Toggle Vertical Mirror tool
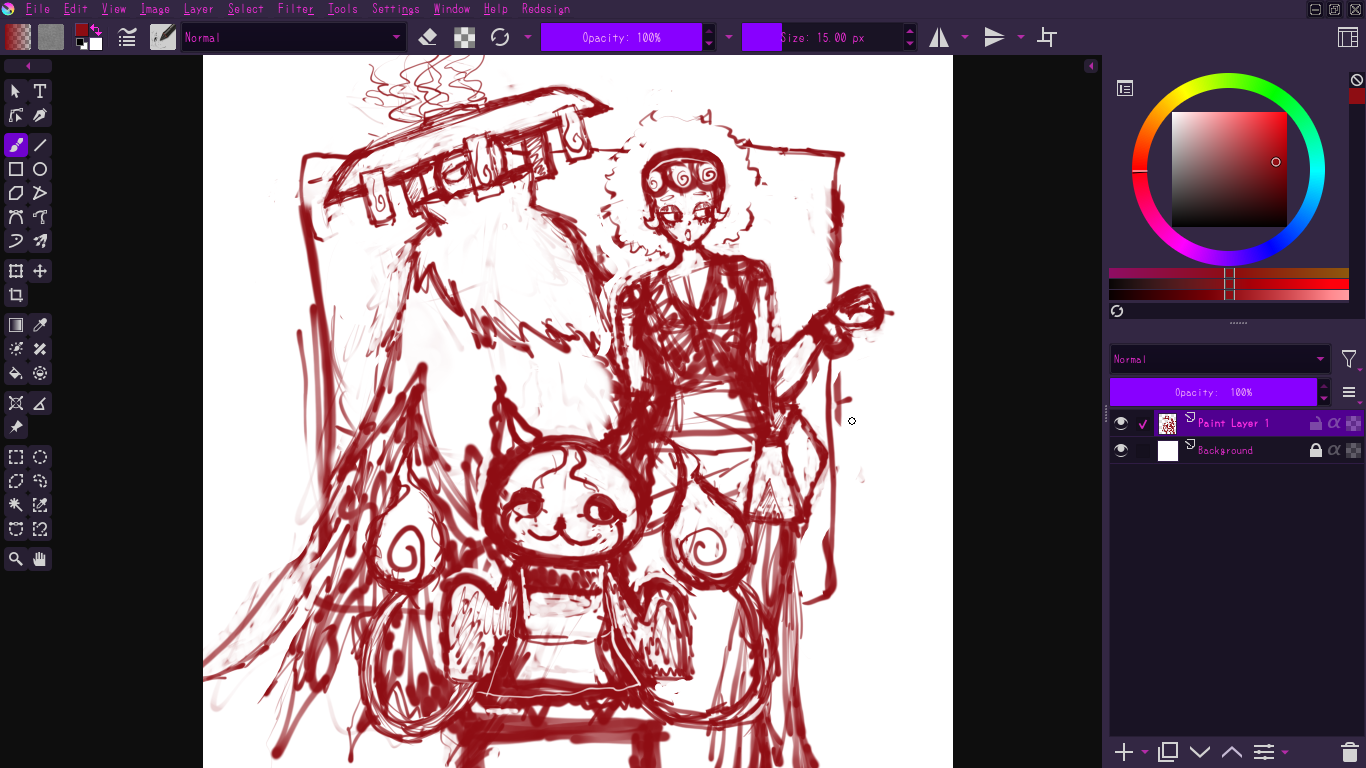 (994, 37)
